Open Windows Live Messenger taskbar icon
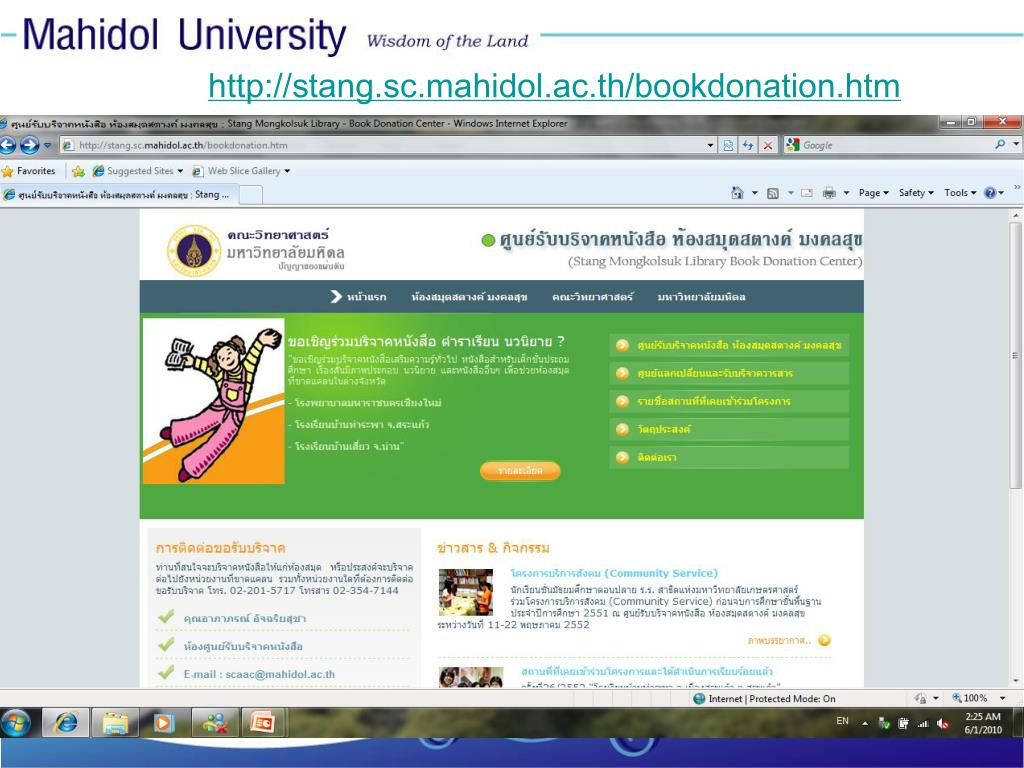 (214, 723)
